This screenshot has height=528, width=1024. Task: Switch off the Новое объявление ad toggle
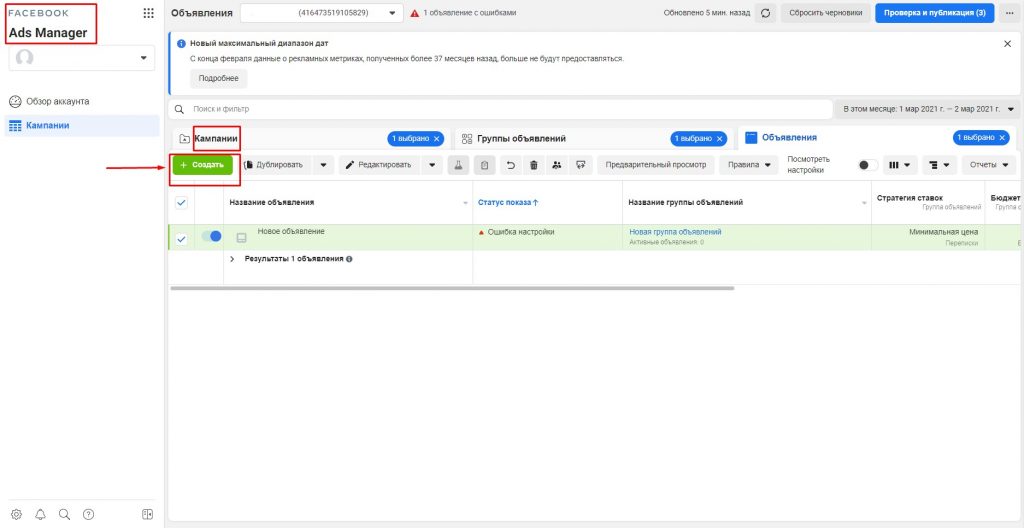tap(211, 237)
